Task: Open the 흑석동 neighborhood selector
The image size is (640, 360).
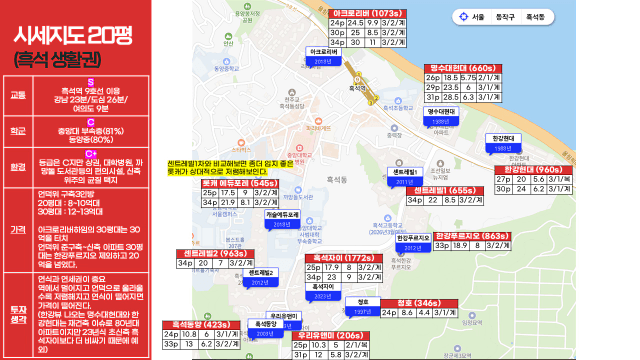Action: pyautogui.click(x=535, y=17)
